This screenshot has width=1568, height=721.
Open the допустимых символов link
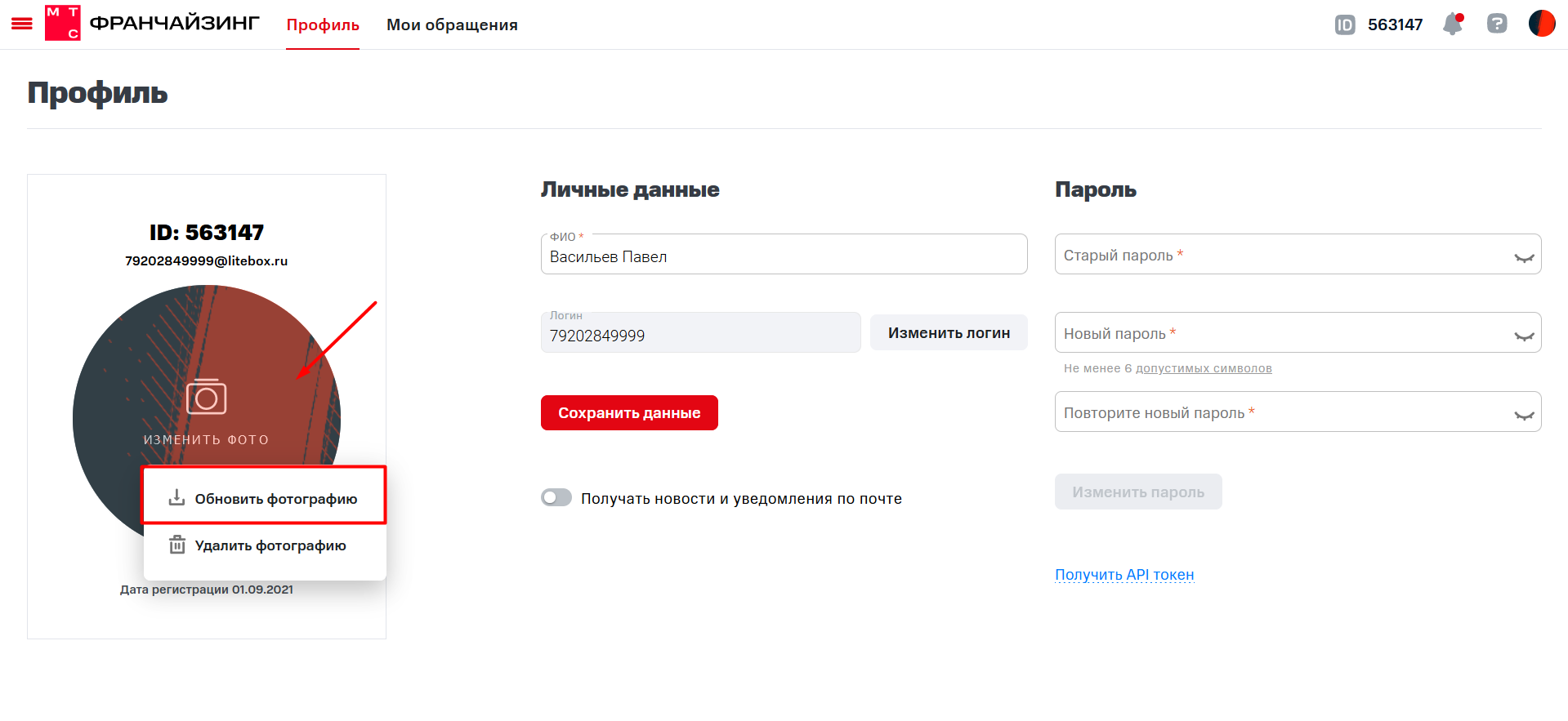pyautogui.click(x=1204, y=368)
